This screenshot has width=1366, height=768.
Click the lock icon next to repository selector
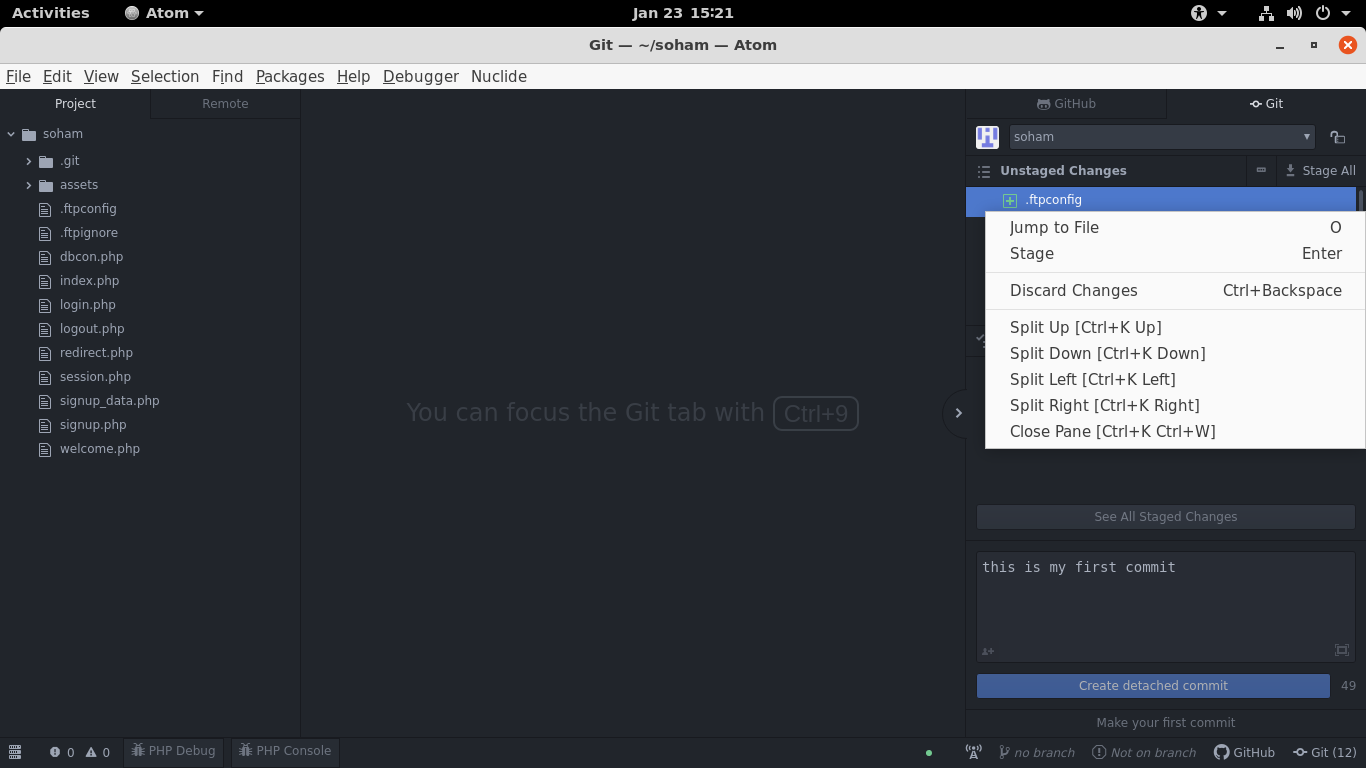click(1338, 137)
